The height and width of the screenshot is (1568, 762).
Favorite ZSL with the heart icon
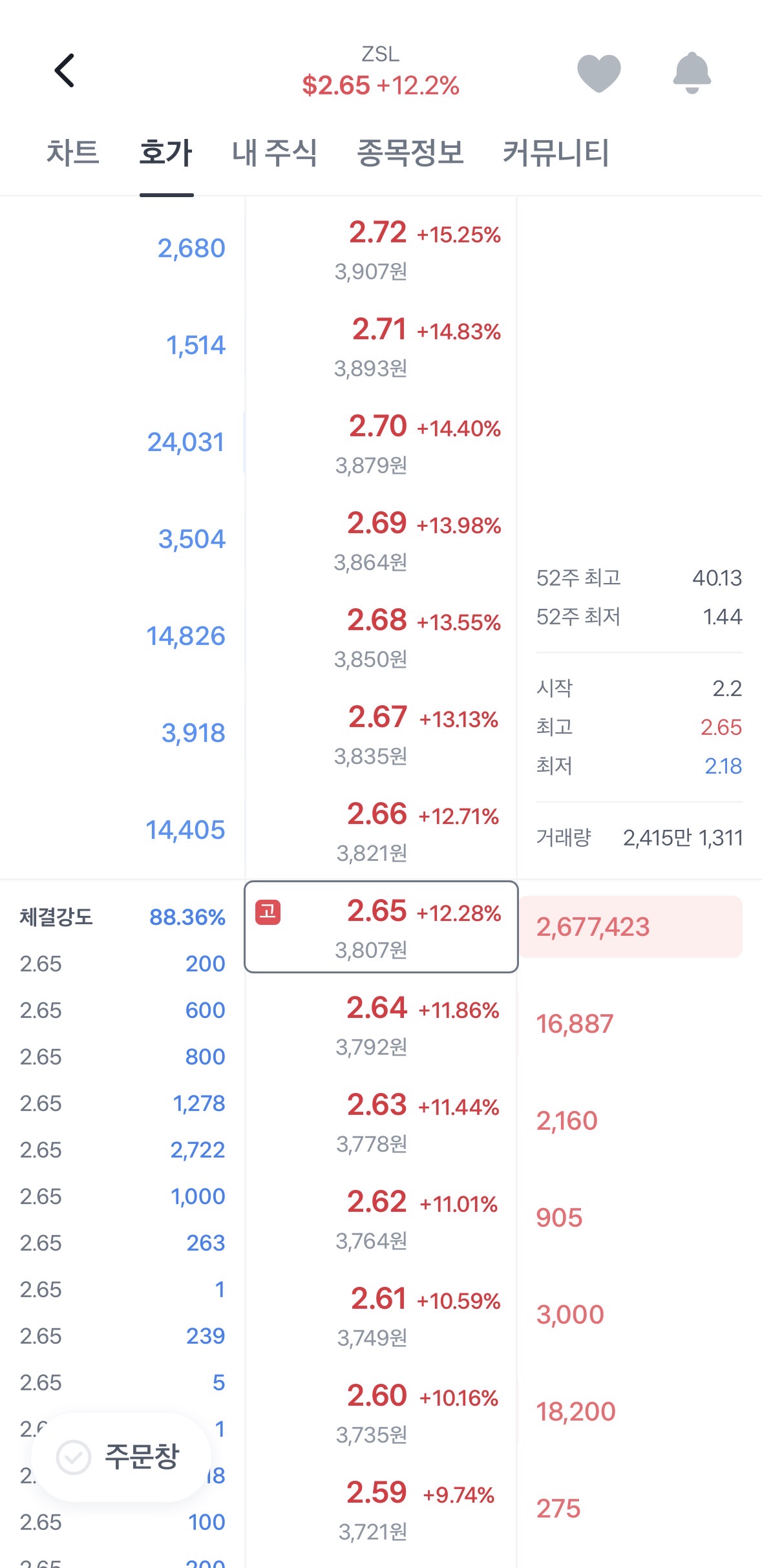(x=598, y=72)
